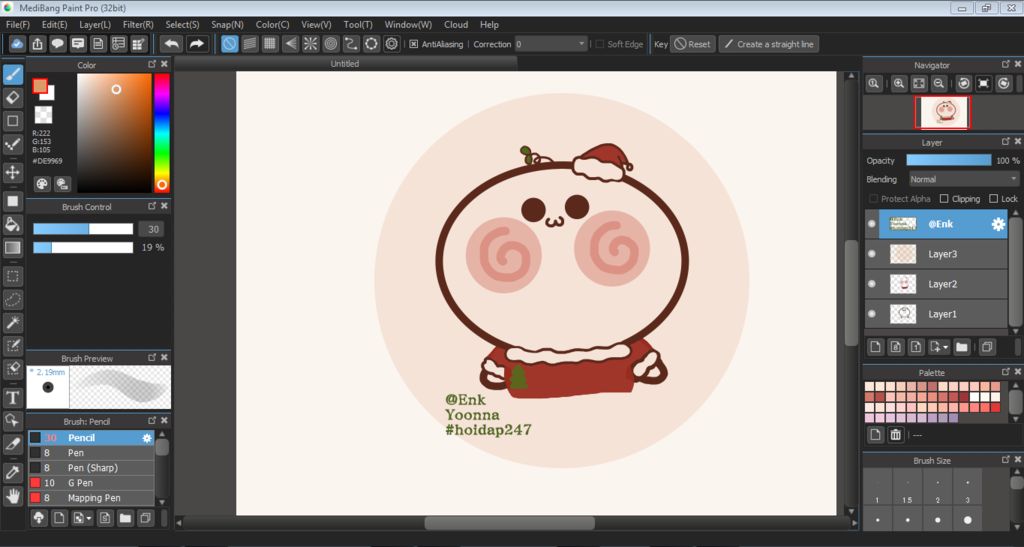Screen dimensions: 1024x547
Task: Enable the Clipping checkbox
Action: pos(944,198)
